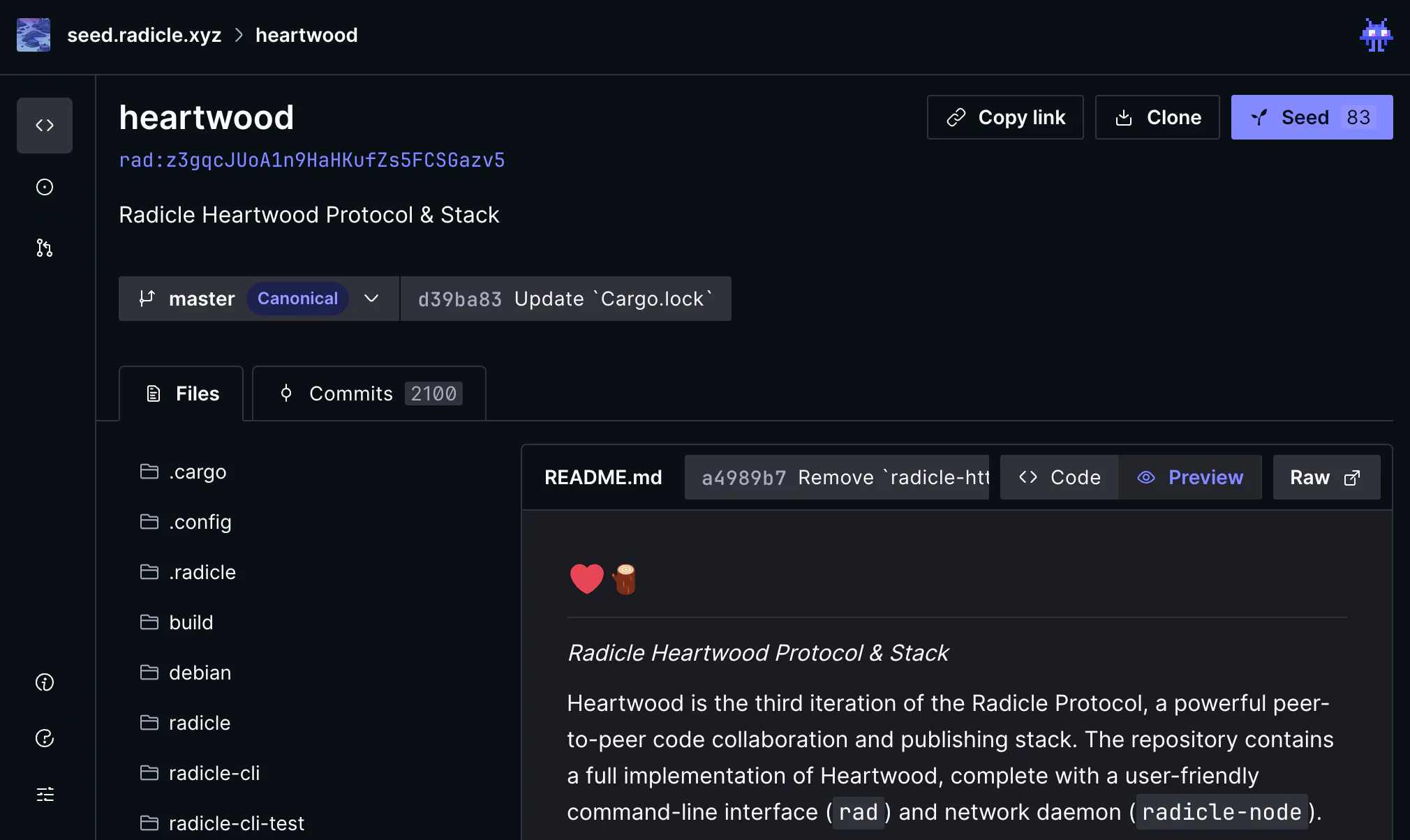This screenshot has height=840, width=1410.
Task: Expand the radicle folder
Action: pos(185,723)
